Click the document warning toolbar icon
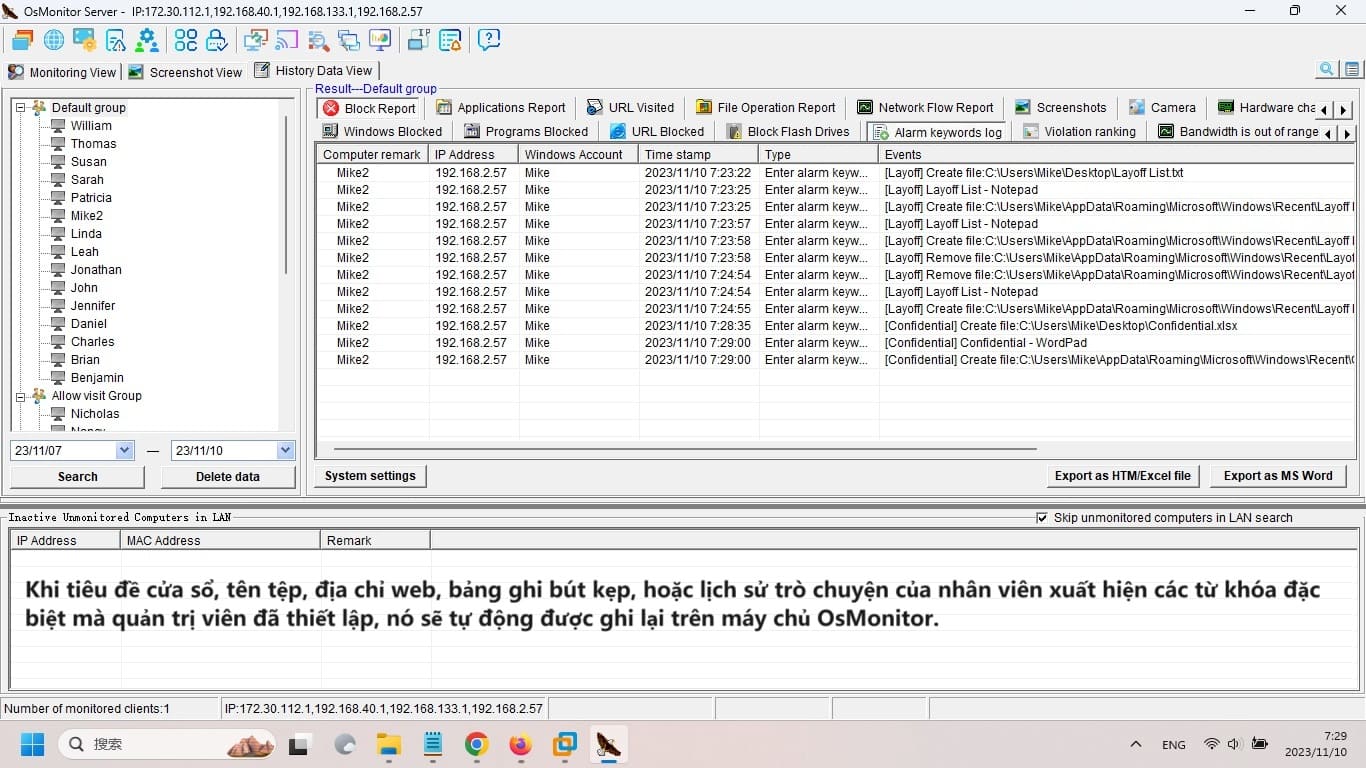Image resolution: width=1366 pixels, height=768 pixels. (x=116, y=40)
